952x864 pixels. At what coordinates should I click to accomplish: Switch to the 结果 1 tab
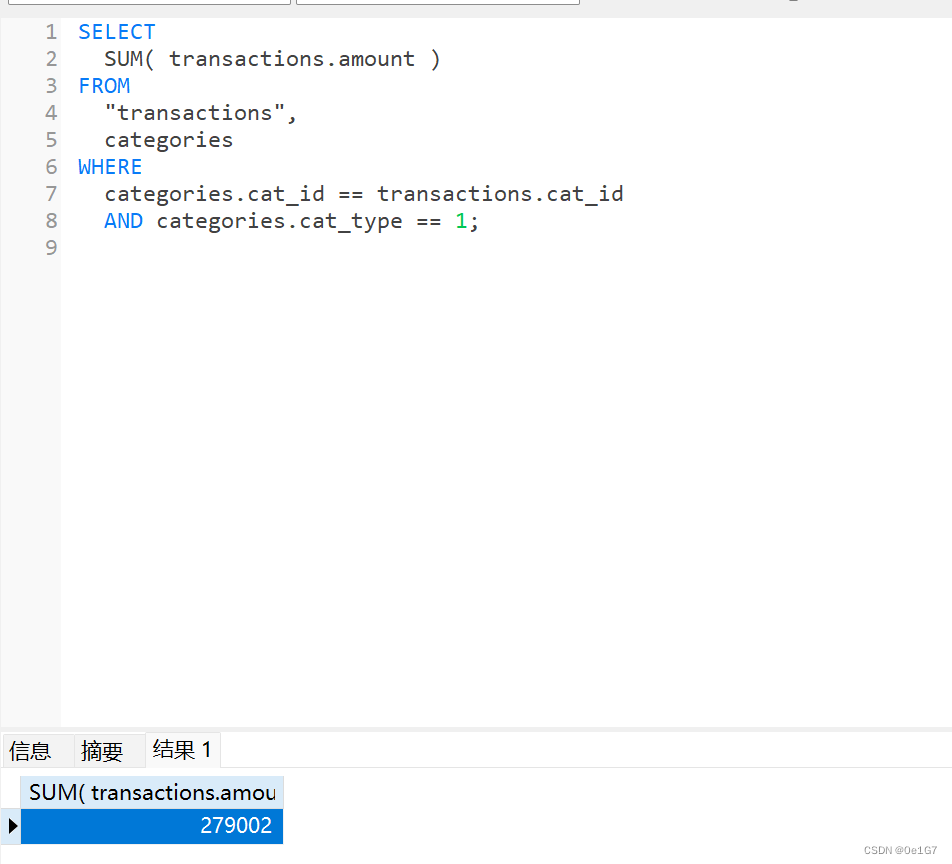pyautogui.click(x=182, y=750)
